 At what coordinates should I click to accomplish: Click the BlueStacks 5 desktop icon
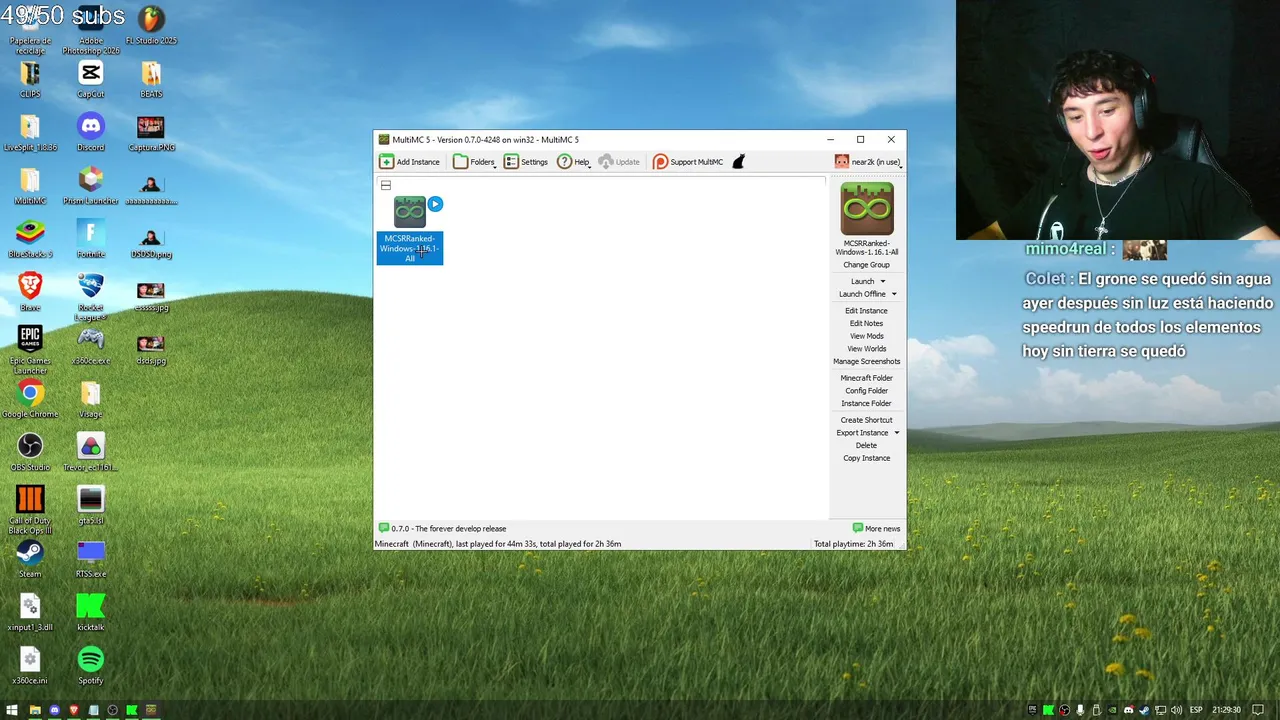pyautogui.click(x=30, y=239)
